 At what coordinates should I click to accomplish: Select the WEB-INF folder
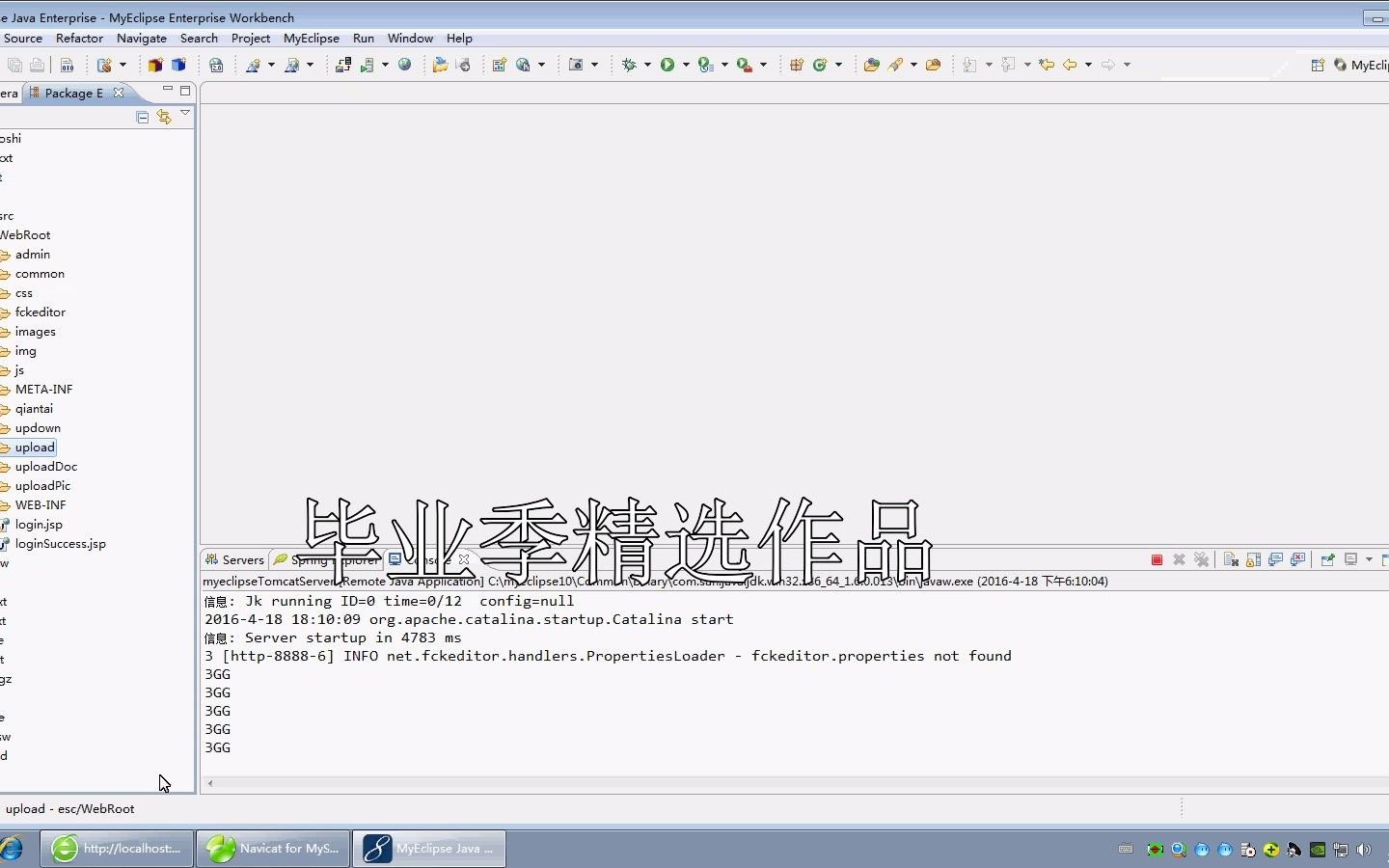[41, 505]
